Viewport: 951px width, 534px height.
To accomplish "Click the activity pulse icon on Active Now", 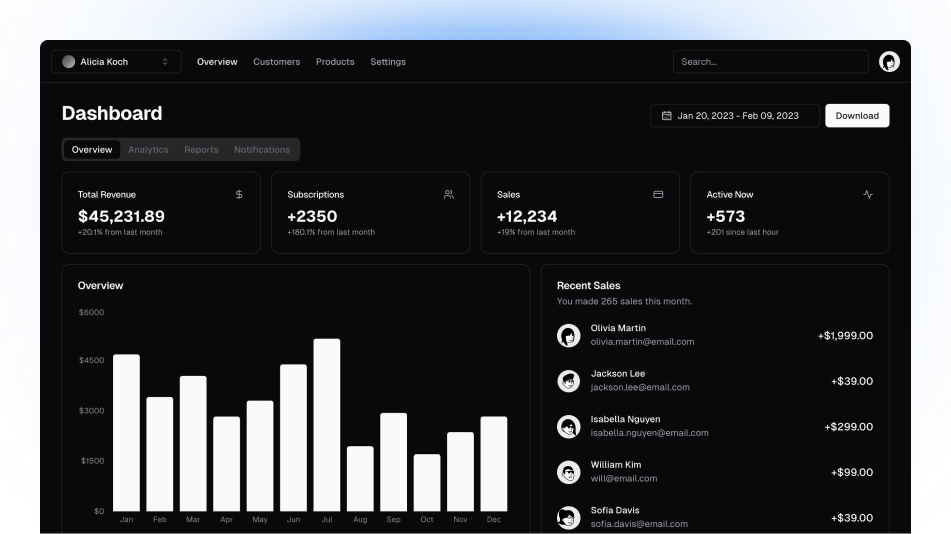I will click(x=868, y=195).
